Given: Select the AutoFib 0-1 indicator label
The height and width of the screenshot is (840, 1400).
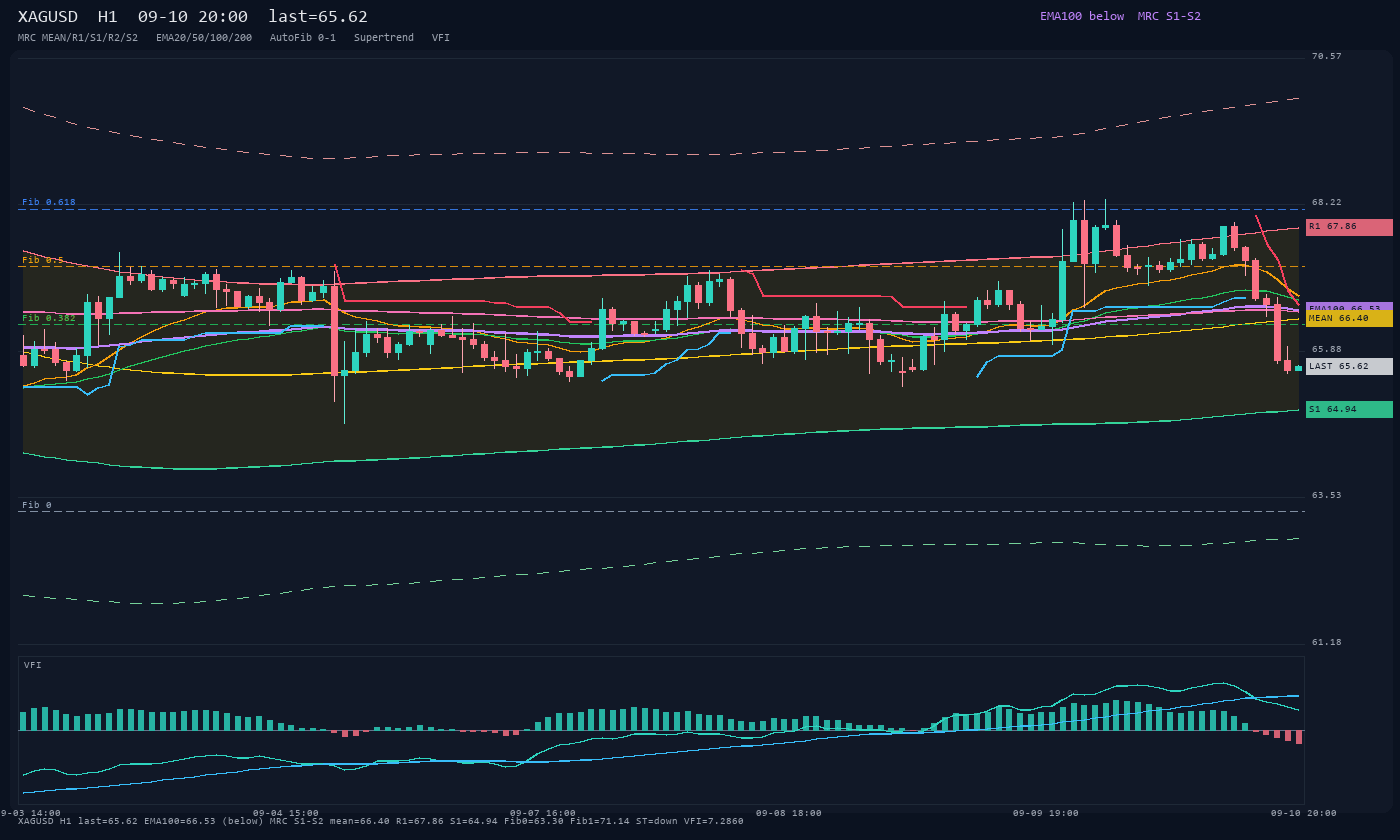Looking at the screenshot, I should pos(303,38).
